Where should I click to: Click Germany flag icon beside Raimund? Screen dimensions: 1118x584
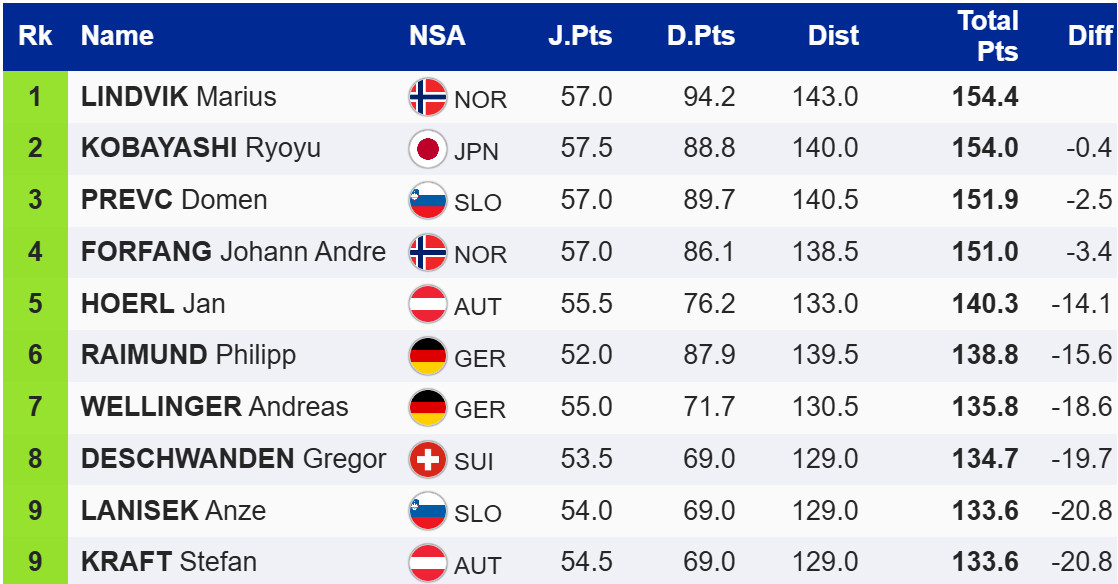[428, 356]
